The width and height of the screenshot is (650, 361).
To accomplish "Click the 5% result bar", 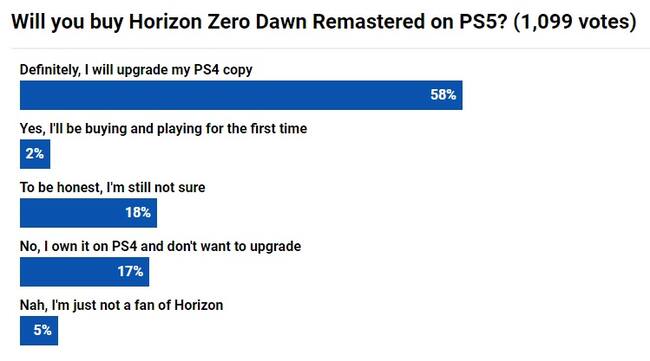I will click(x=39, y=330).
